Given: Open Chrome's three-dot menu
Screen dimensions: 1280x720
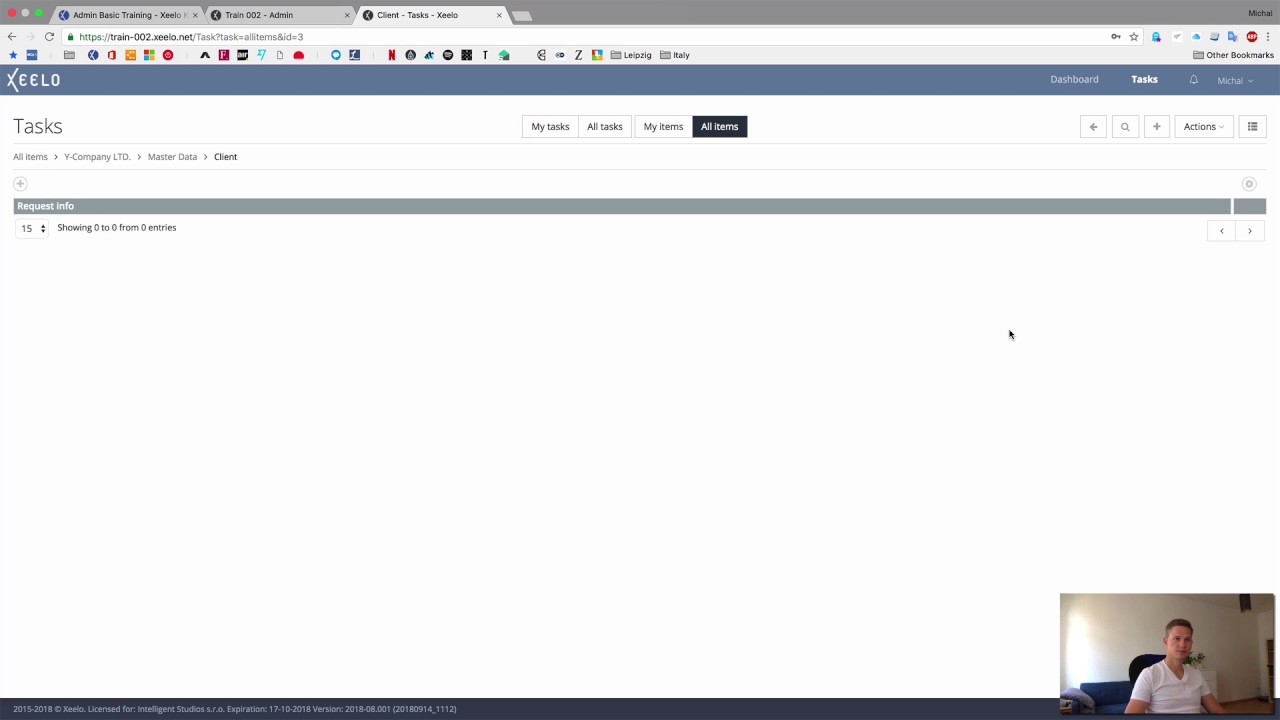Looking at the screenshot, I should coord(1268,37).
